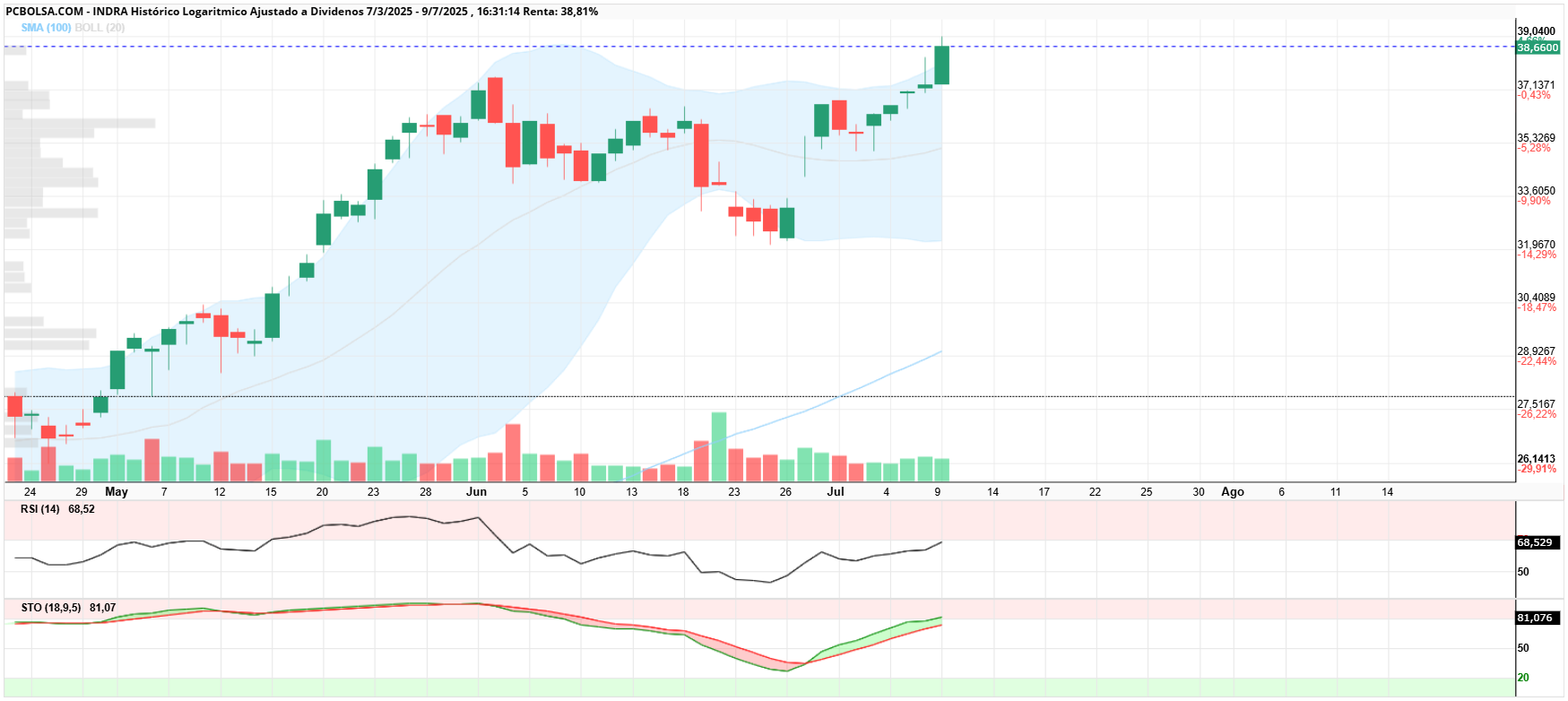Click the -5,28% percentage label
The width and height of the screenshot is (1568, 701).
pyautogui.click(x=1534, y=148)
